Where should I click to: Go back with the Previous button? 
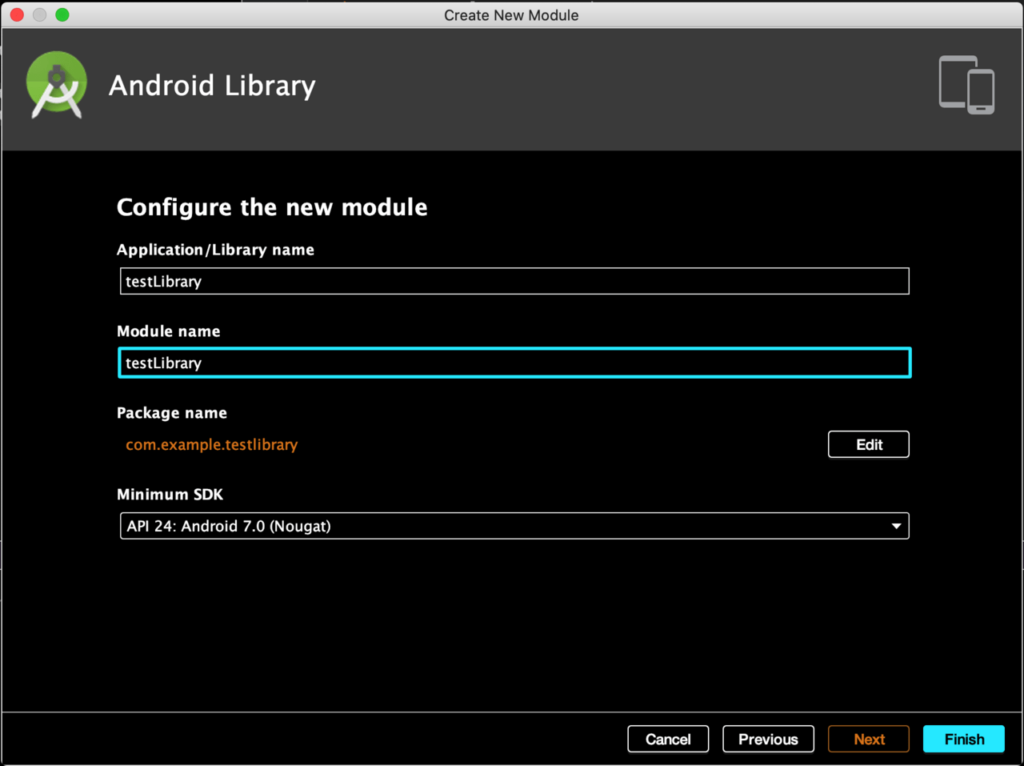(x=768, y=739)
